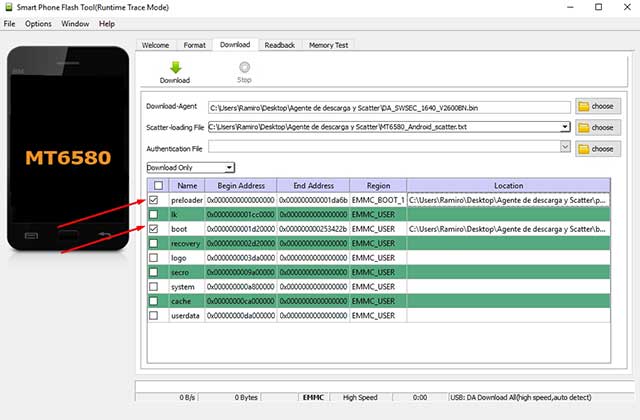Click the green Download arrow icon
640x420 pixels.
click(x=176, y=68)
